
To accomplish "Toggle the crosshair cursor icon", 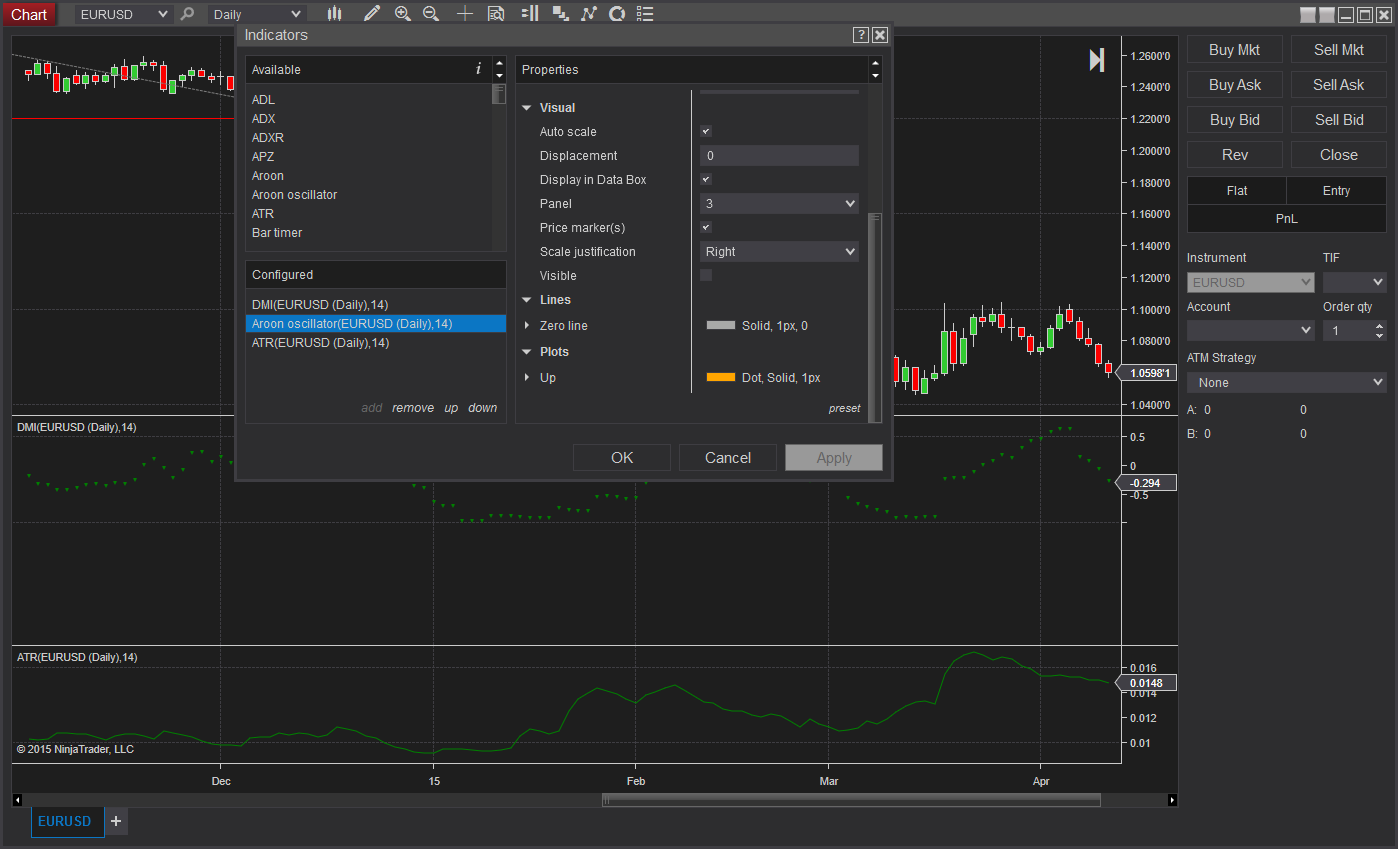I will tap(465, 14).
